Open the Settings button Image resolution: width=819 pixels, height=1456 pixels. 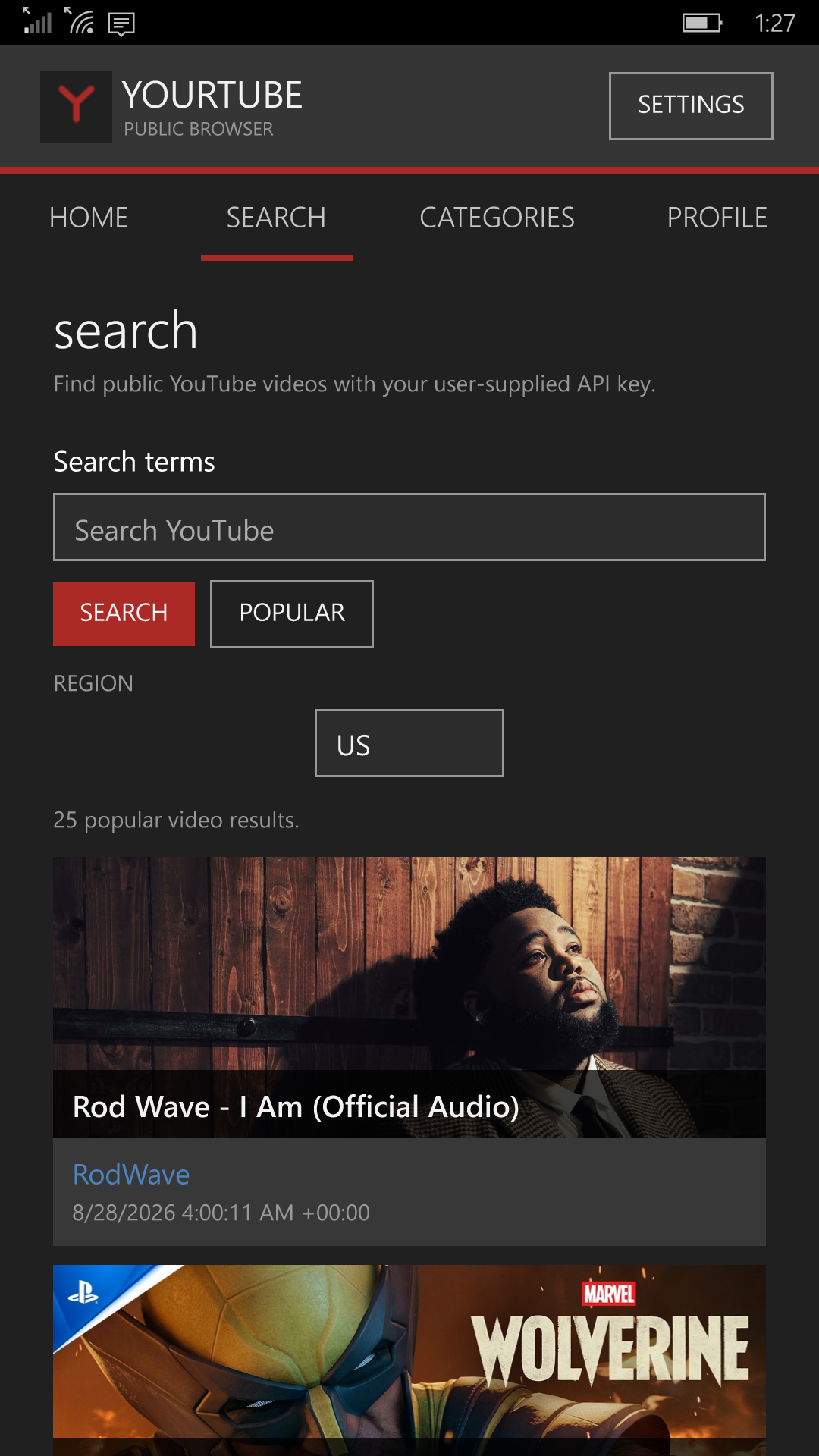point(691,106)
